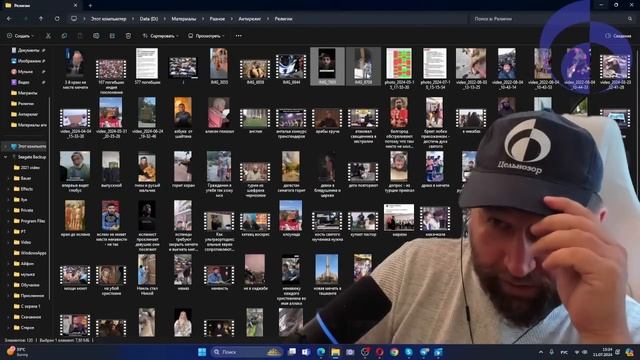Select Антирелиг breadcrumb

[x=250, y=19]
